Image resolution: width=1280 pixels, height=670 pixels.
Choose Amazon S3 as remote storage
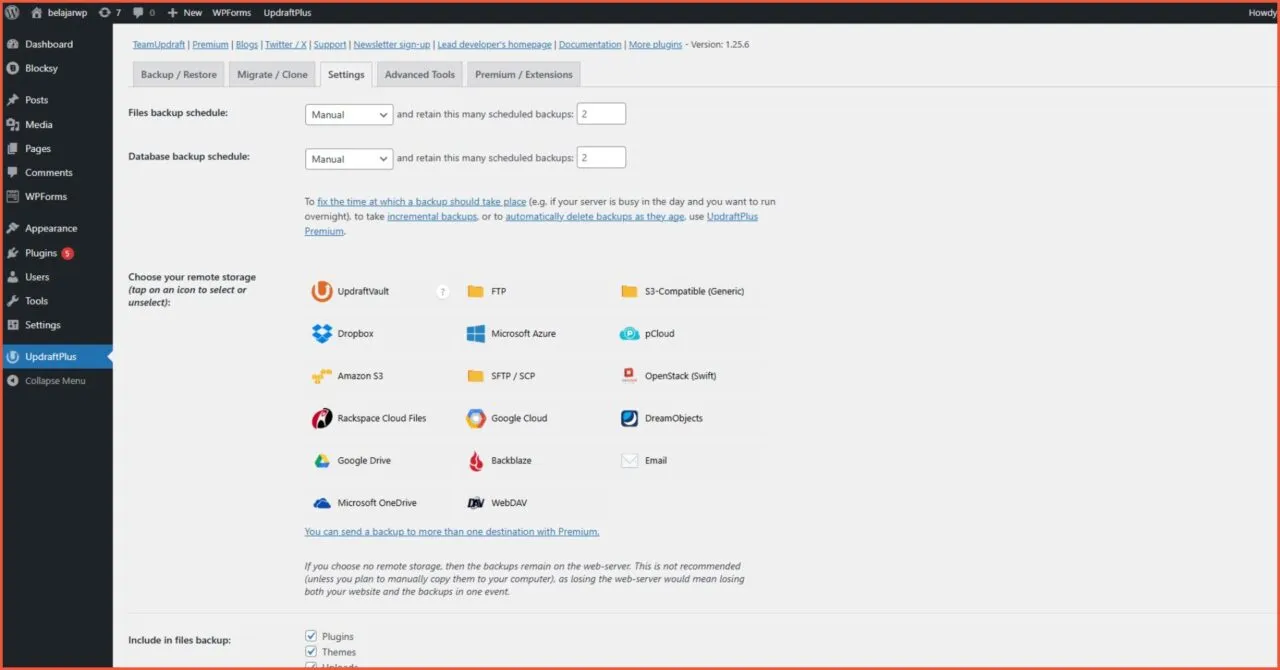[x=322, y=375]
